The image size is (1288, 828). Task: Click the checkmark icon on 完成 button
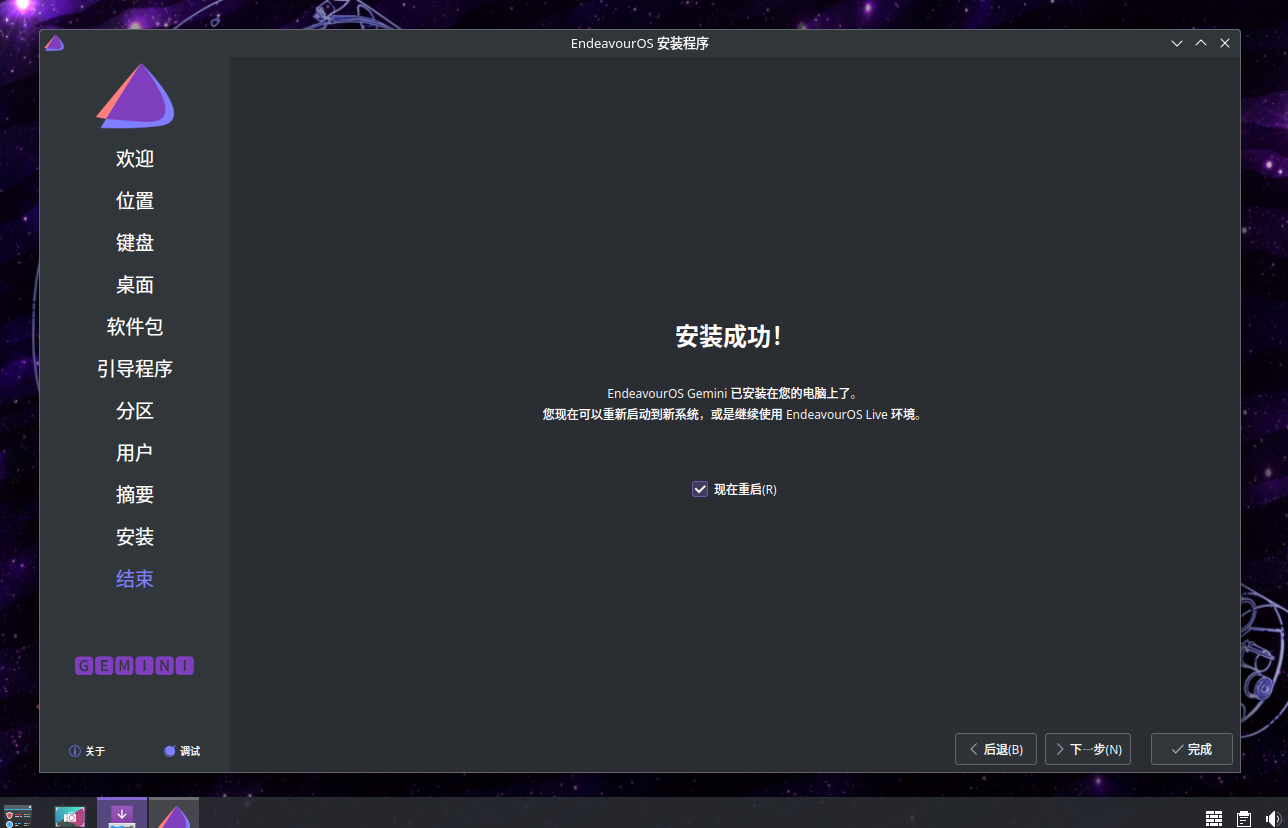(x=1177, y=749)
